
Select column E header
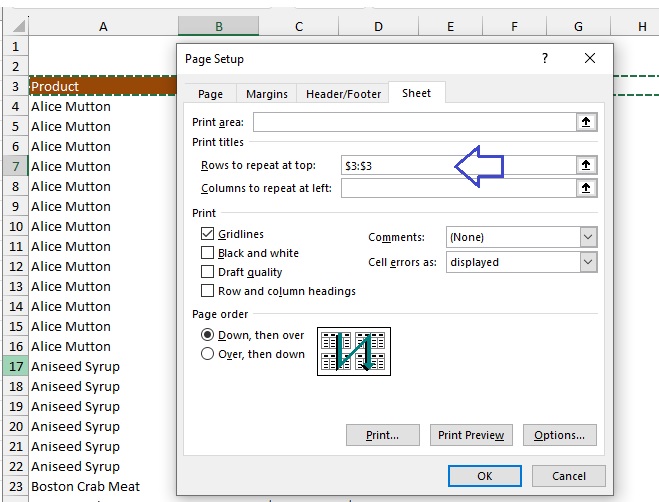(451, 26)
